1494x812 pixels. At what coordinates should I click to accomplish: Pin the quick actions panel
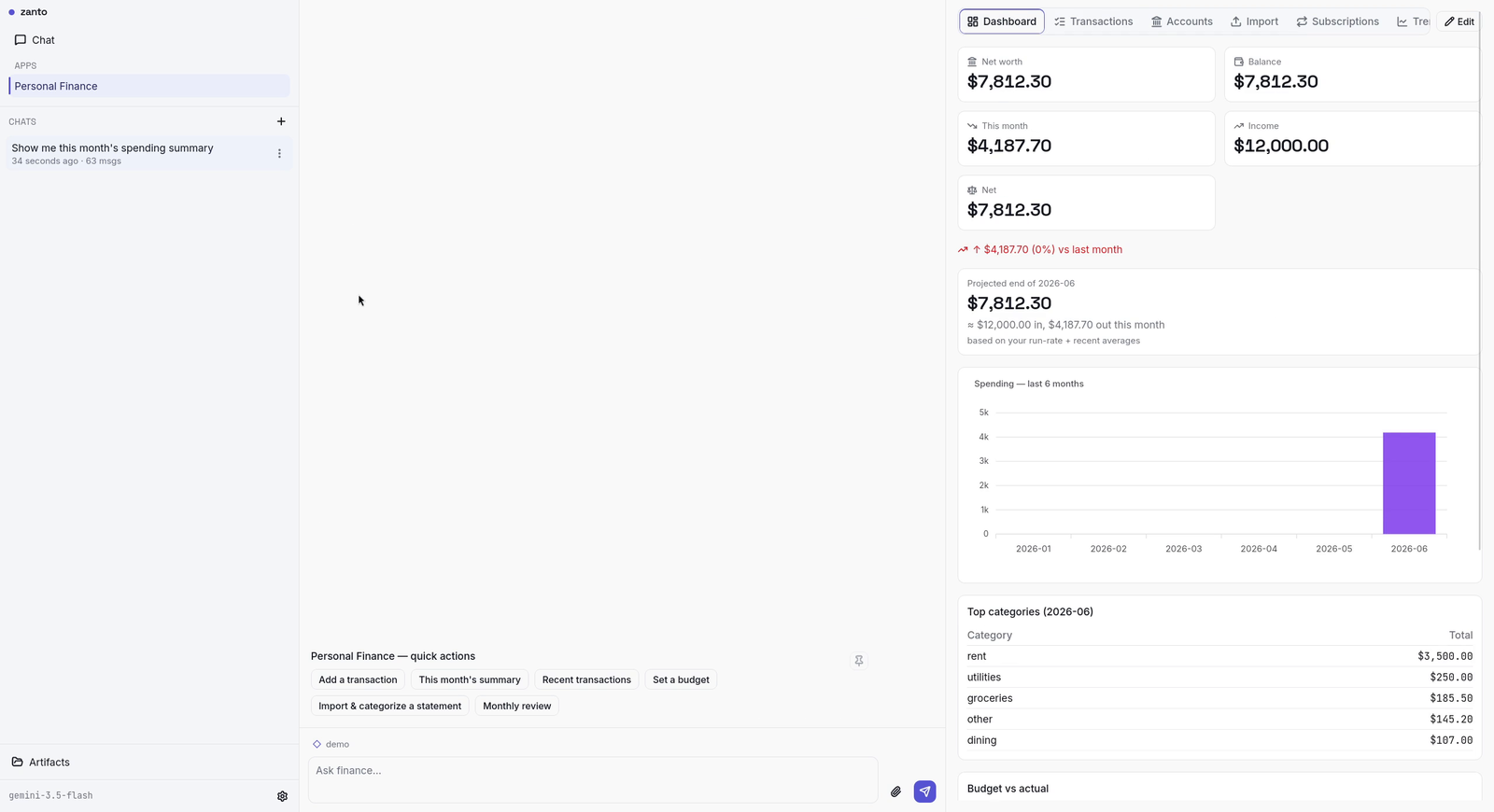coord(859,661)
